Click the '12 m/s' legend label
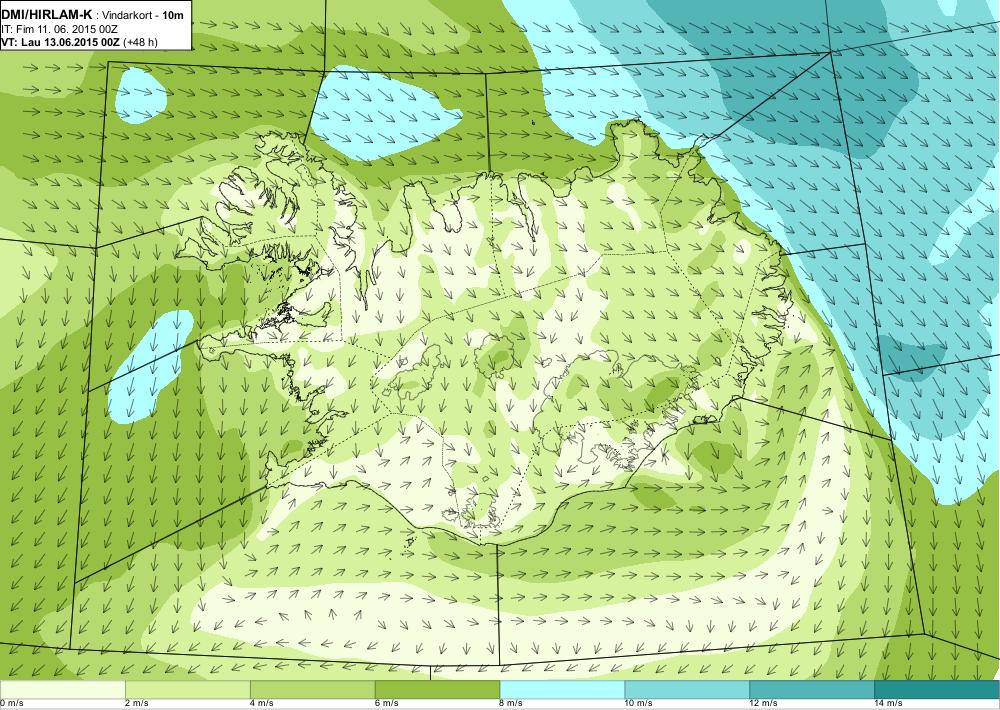The width and height of the screenshot is (1000, 710). click(764, 704)
